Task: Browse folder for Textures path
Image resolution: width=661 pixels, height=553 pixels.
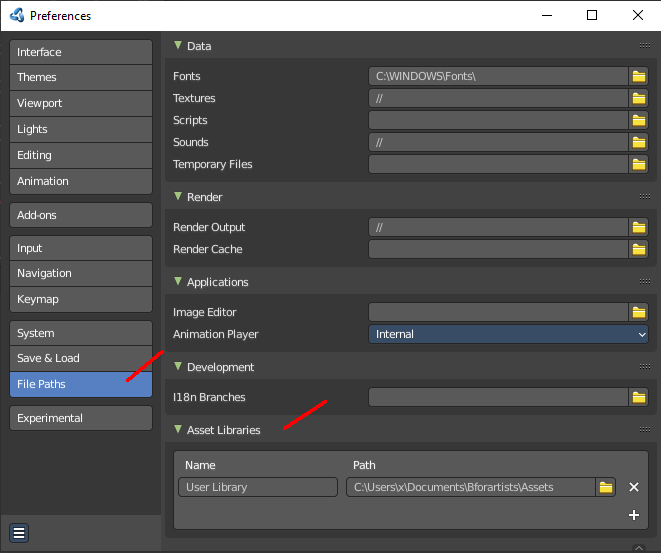Action: coord(638,98)
